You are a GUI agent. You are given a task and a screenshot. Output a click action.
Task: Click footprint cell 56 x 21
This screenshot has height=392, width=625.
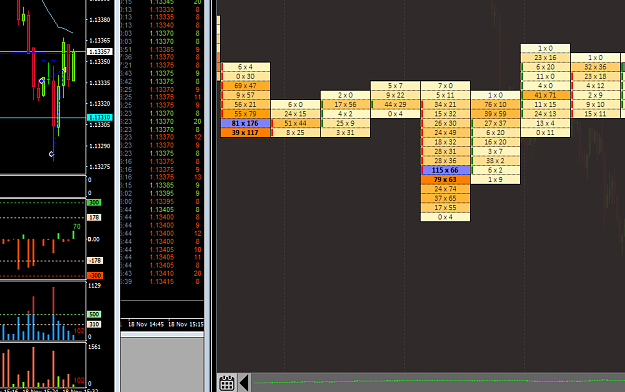click(246, 104)
